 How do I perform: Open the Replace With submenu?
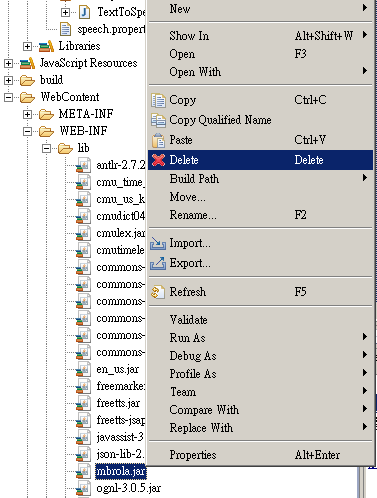tap(260, 428)
